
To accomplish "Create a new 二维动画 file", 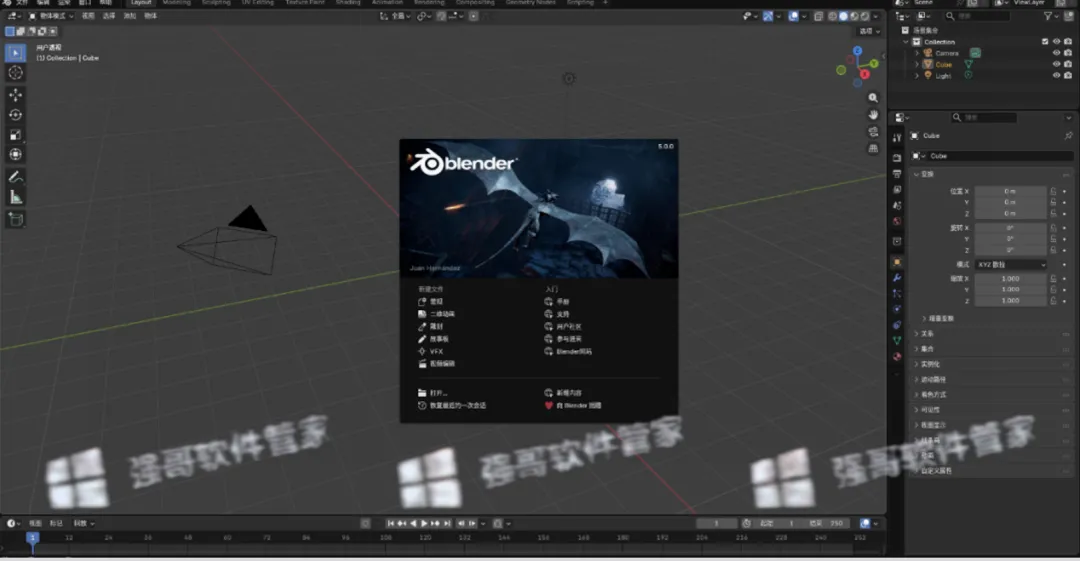I will (437, 314).
